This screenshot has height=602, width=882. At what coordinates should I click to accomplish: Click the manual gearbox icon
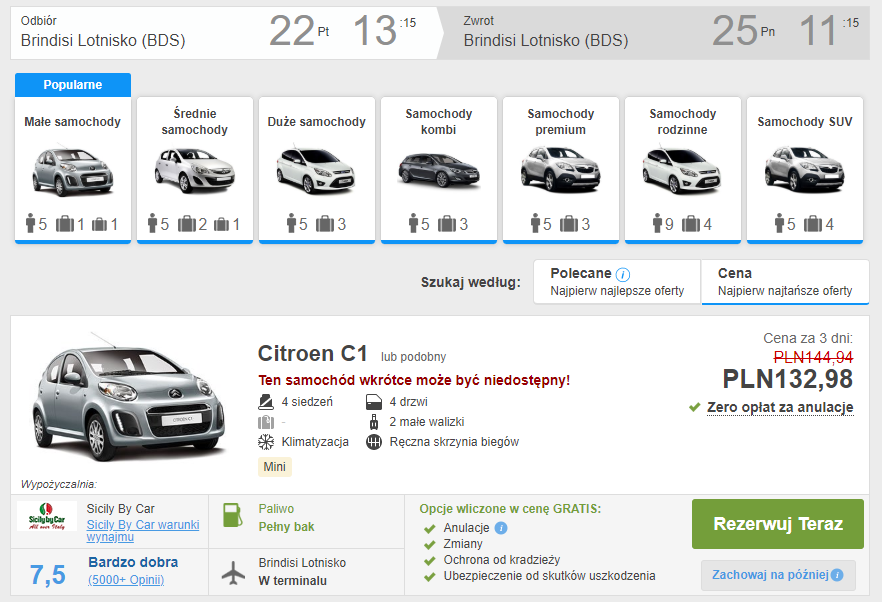[x=374, y=442]
